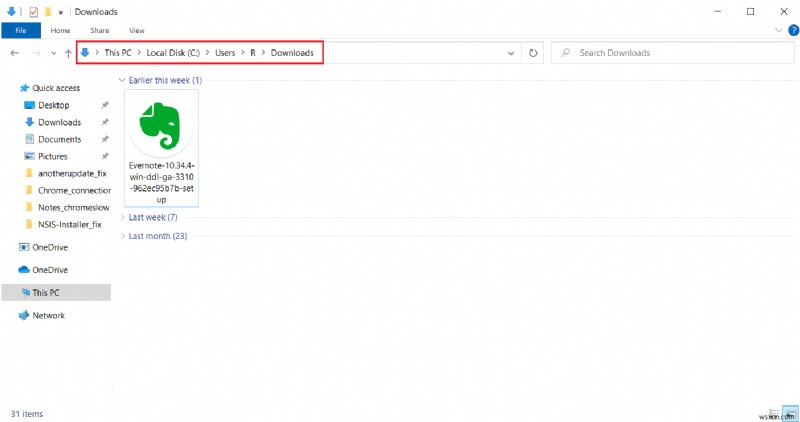
Task: Minimize the Downloads window
Action: coord(717,12)
